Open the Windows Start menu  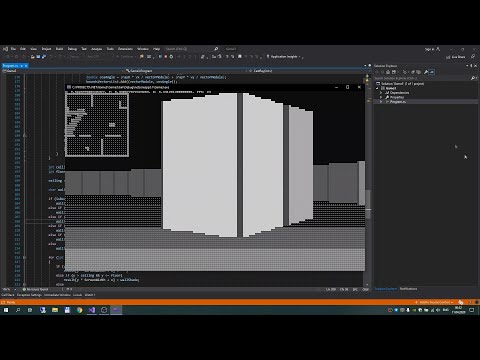(6, 310)
